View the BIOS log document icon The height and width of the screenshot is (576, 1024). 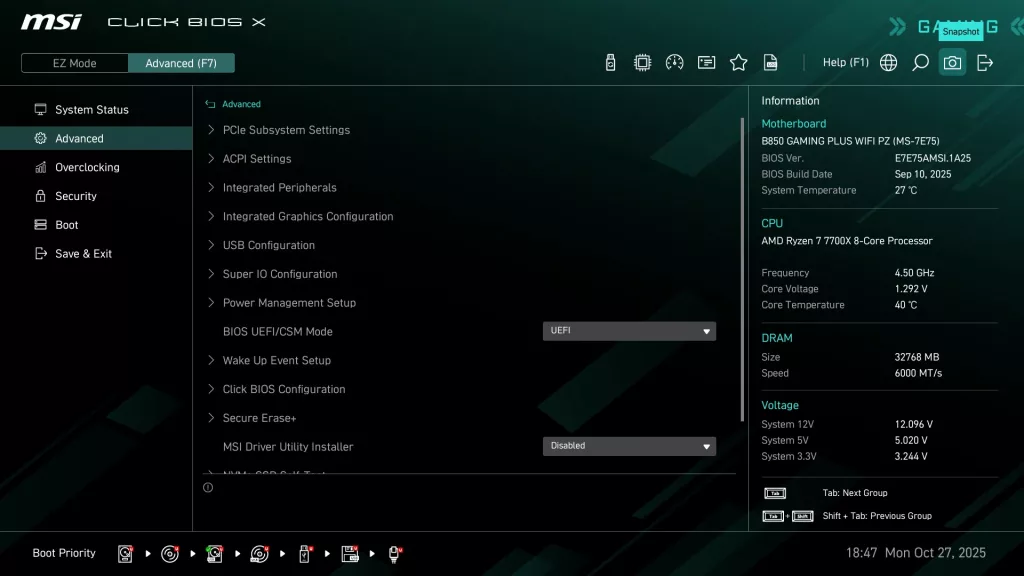click(770, 62)
